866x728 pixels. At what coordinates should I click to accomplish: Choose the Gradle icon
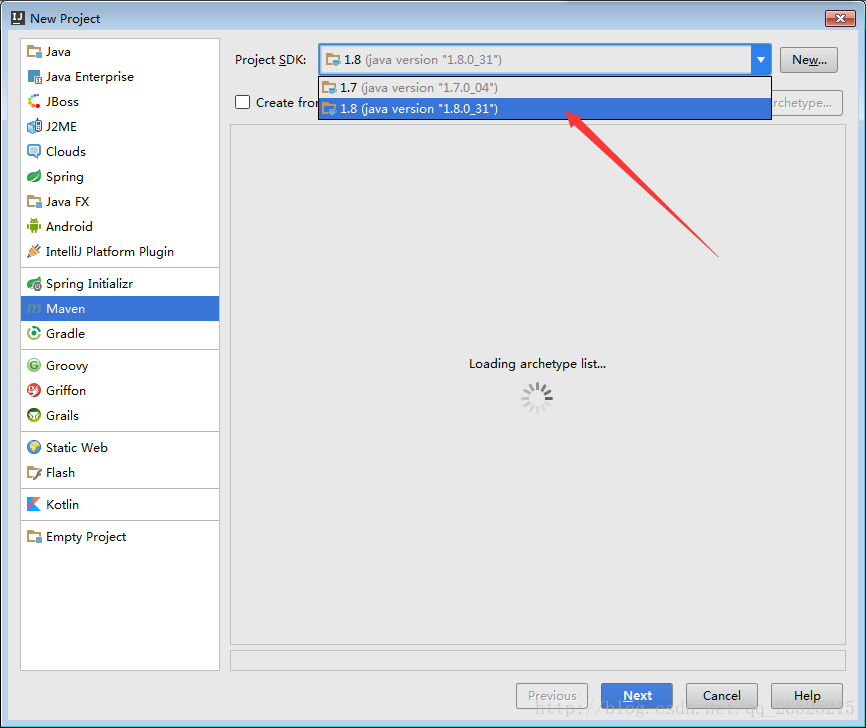point(34,334)
